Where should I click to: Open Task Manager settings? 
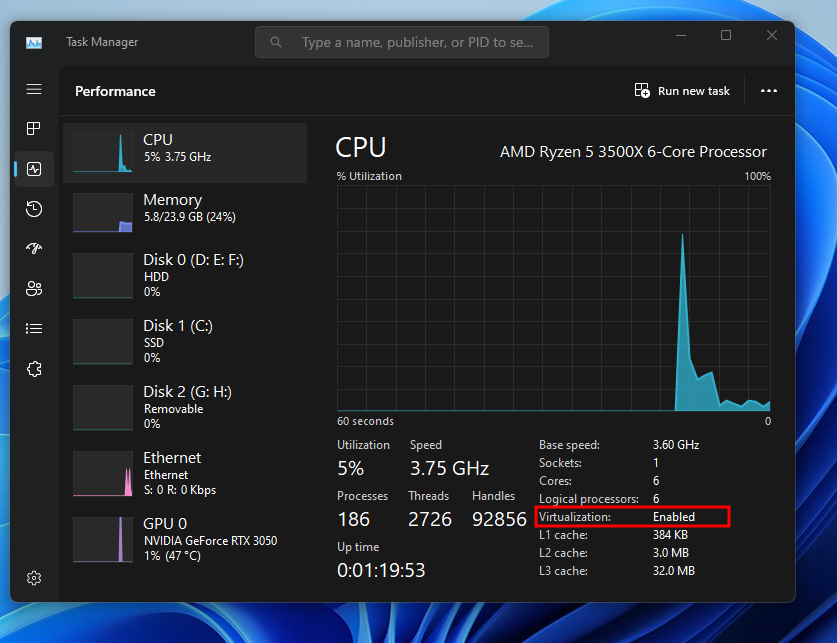(x=33, y=577)
